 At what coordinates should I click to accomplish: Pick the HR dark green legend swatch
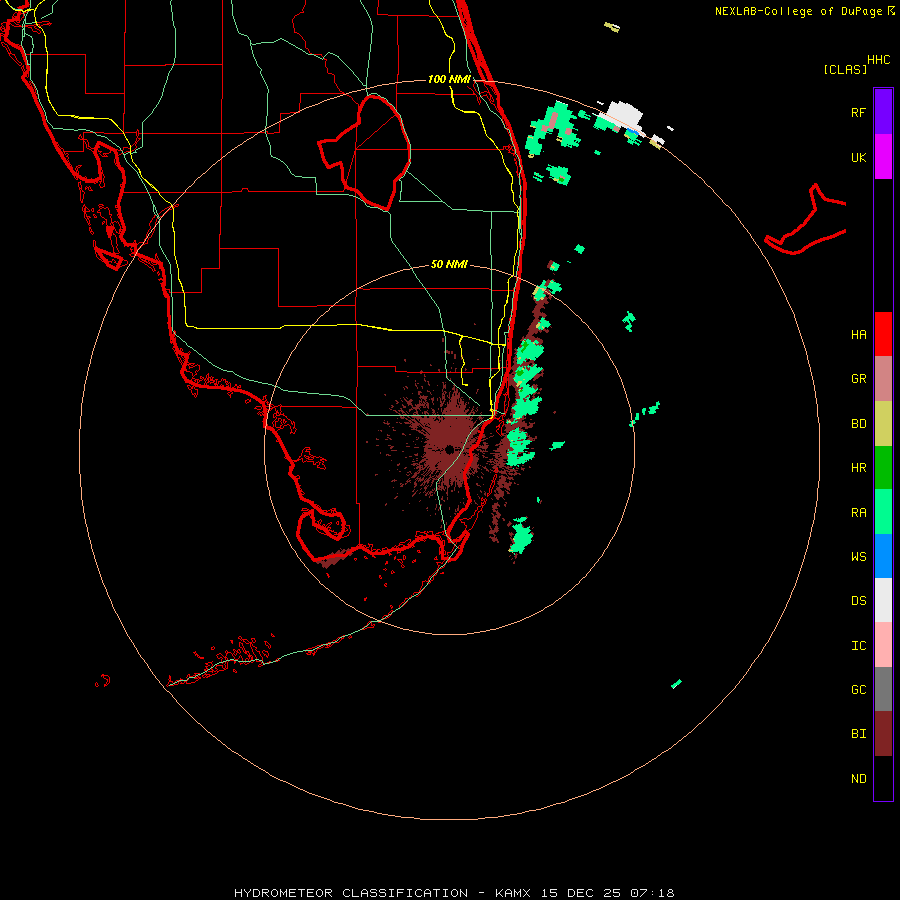pyautogui.click(x=883, y=468)
